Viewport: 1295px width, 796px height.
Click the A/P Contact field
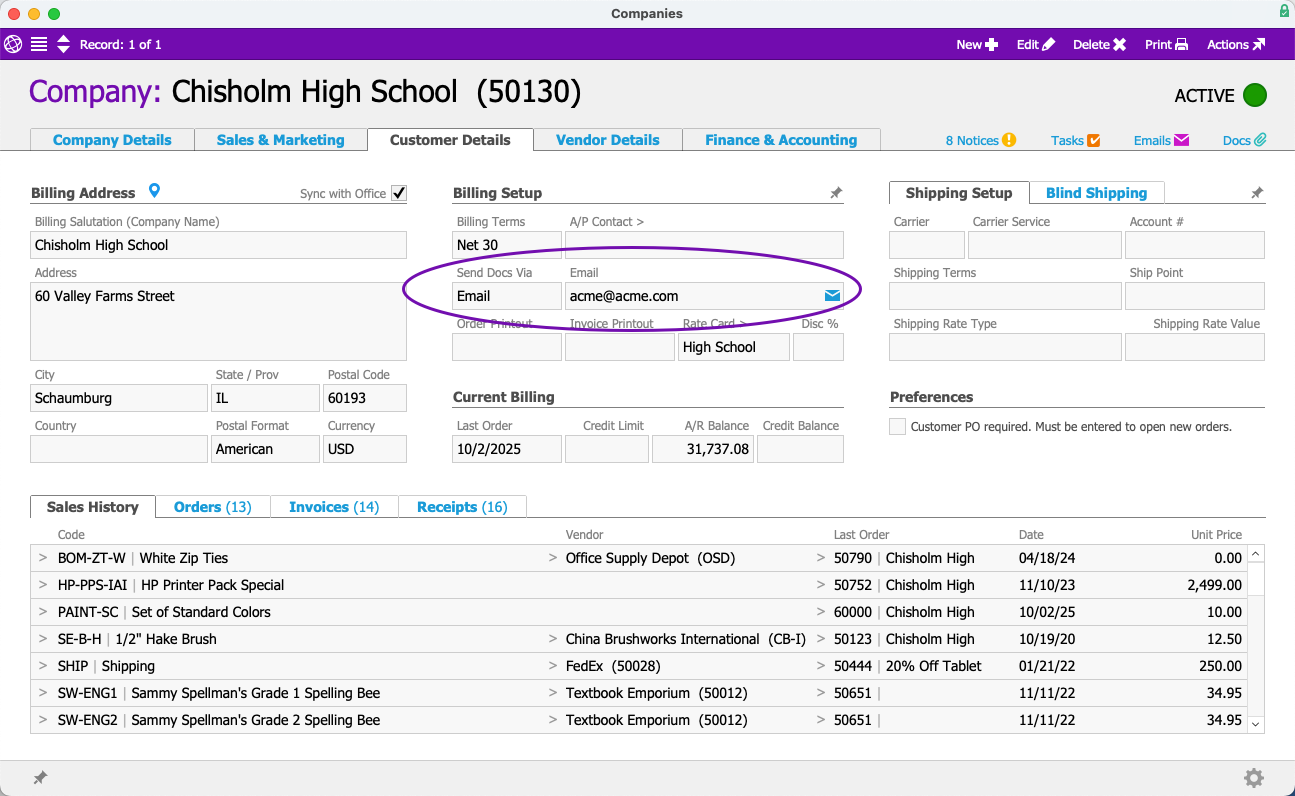coord(704,245)
